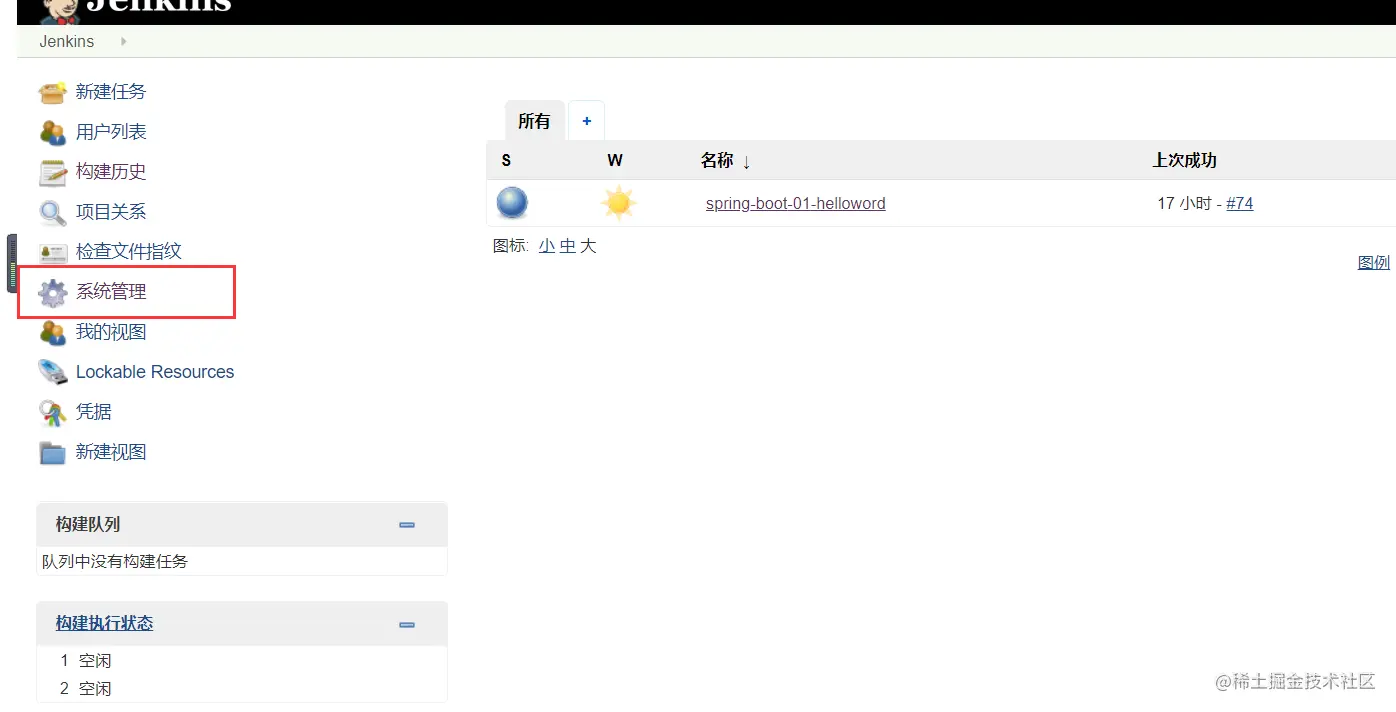Click the 新建任务 box icon
This screenshot has width=1396, height=712.
coord(52,92)
